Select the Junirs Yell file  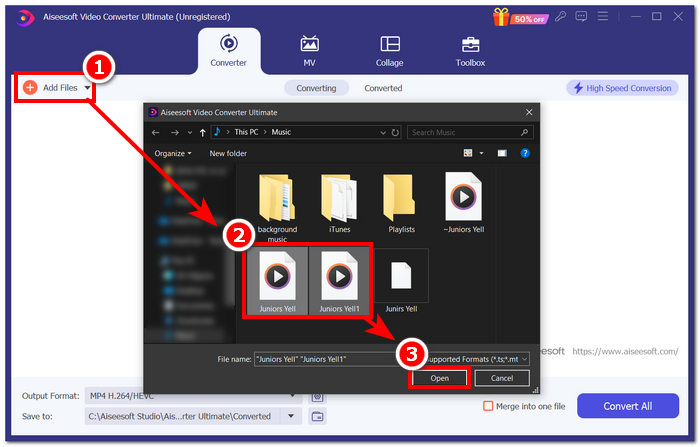tap(401, 281)
